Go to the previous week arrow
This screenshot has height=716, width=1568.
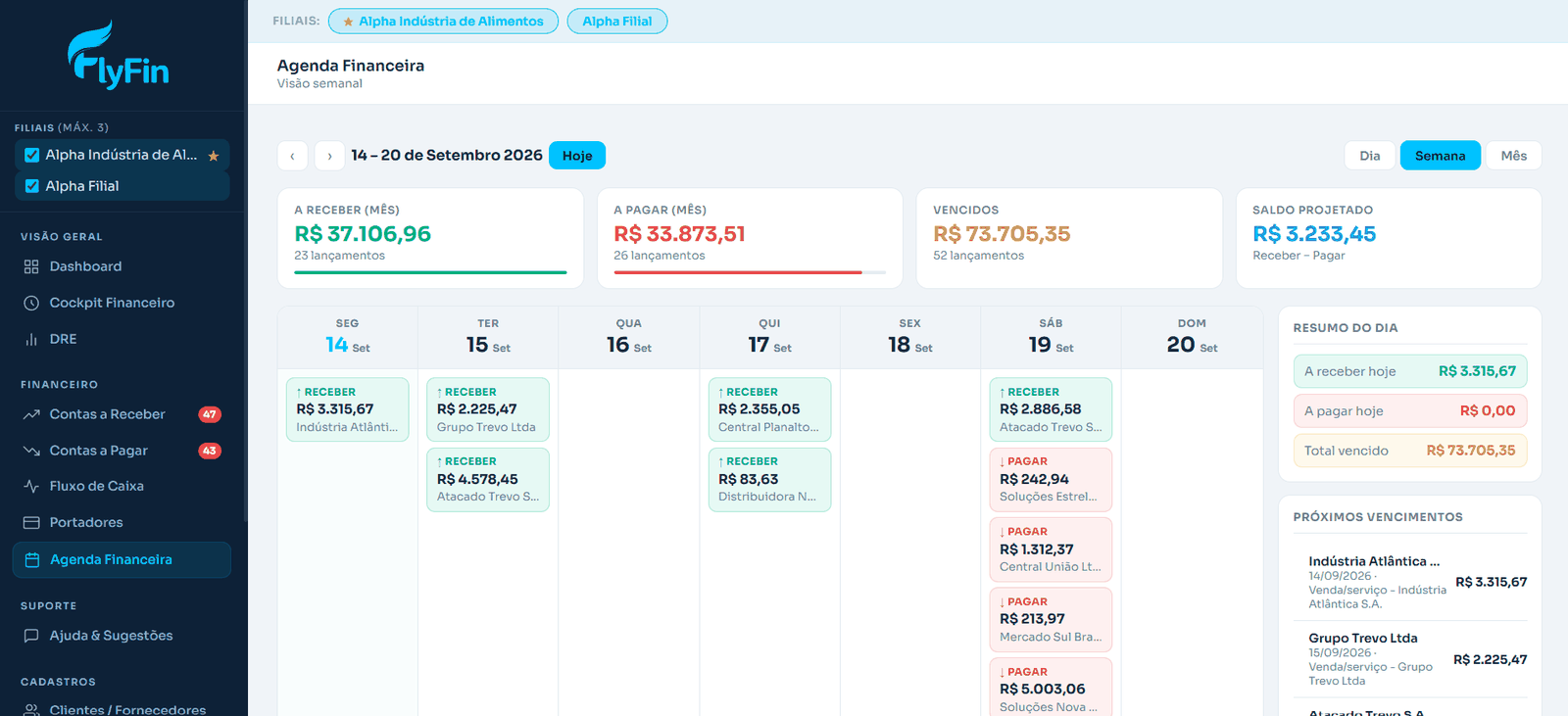point(292,156)
